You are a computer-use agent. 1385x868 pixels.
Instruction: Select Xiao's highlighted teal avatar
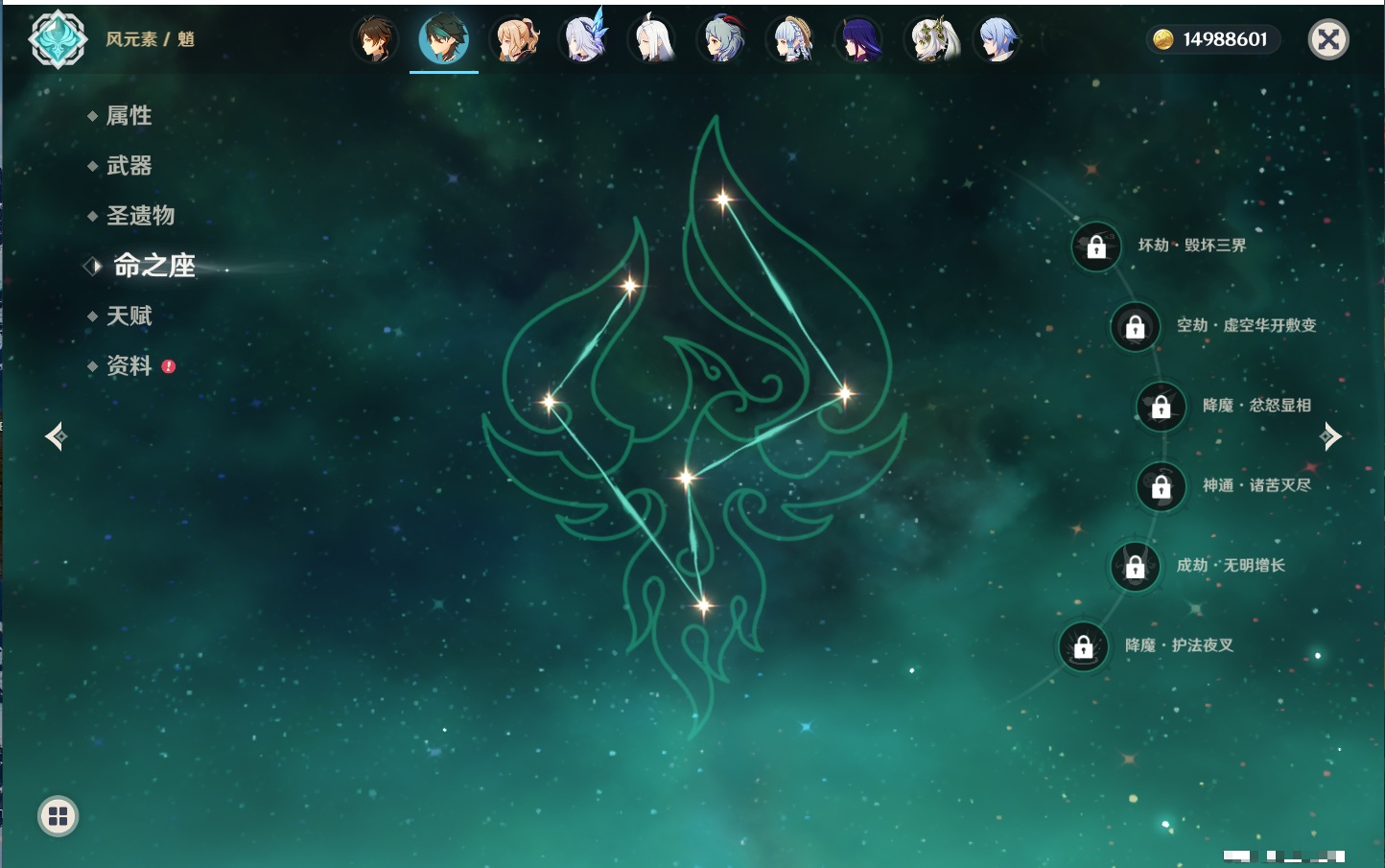point(444,39)
